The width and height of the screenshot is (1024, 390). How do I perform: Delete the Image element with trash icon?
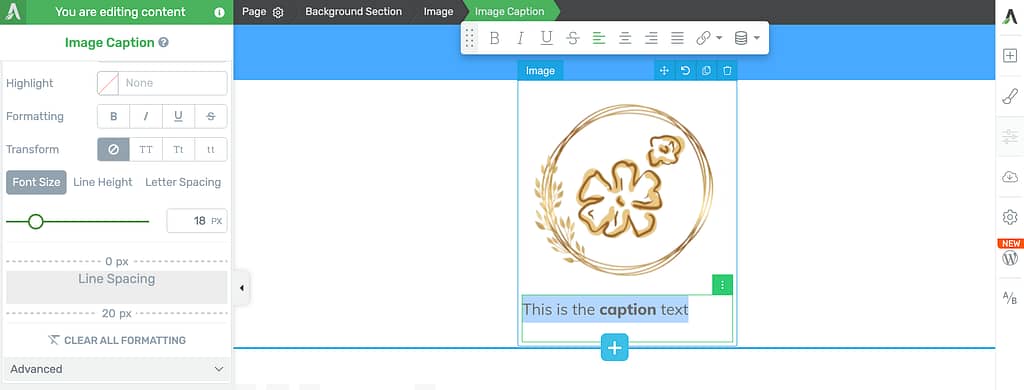pyautogui.click(x=727, y=71)
